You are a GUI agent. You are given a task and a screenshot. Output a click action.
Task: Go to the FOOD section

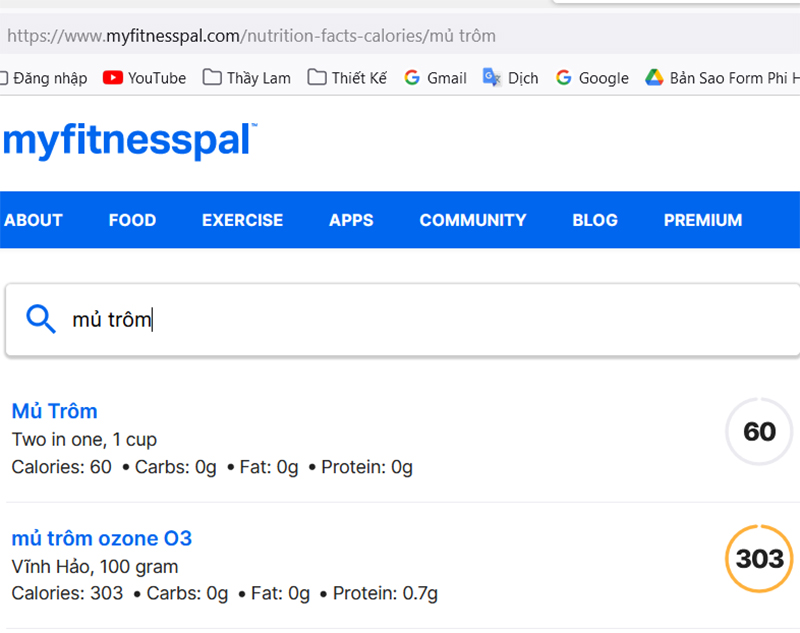(x=132, y=220)
